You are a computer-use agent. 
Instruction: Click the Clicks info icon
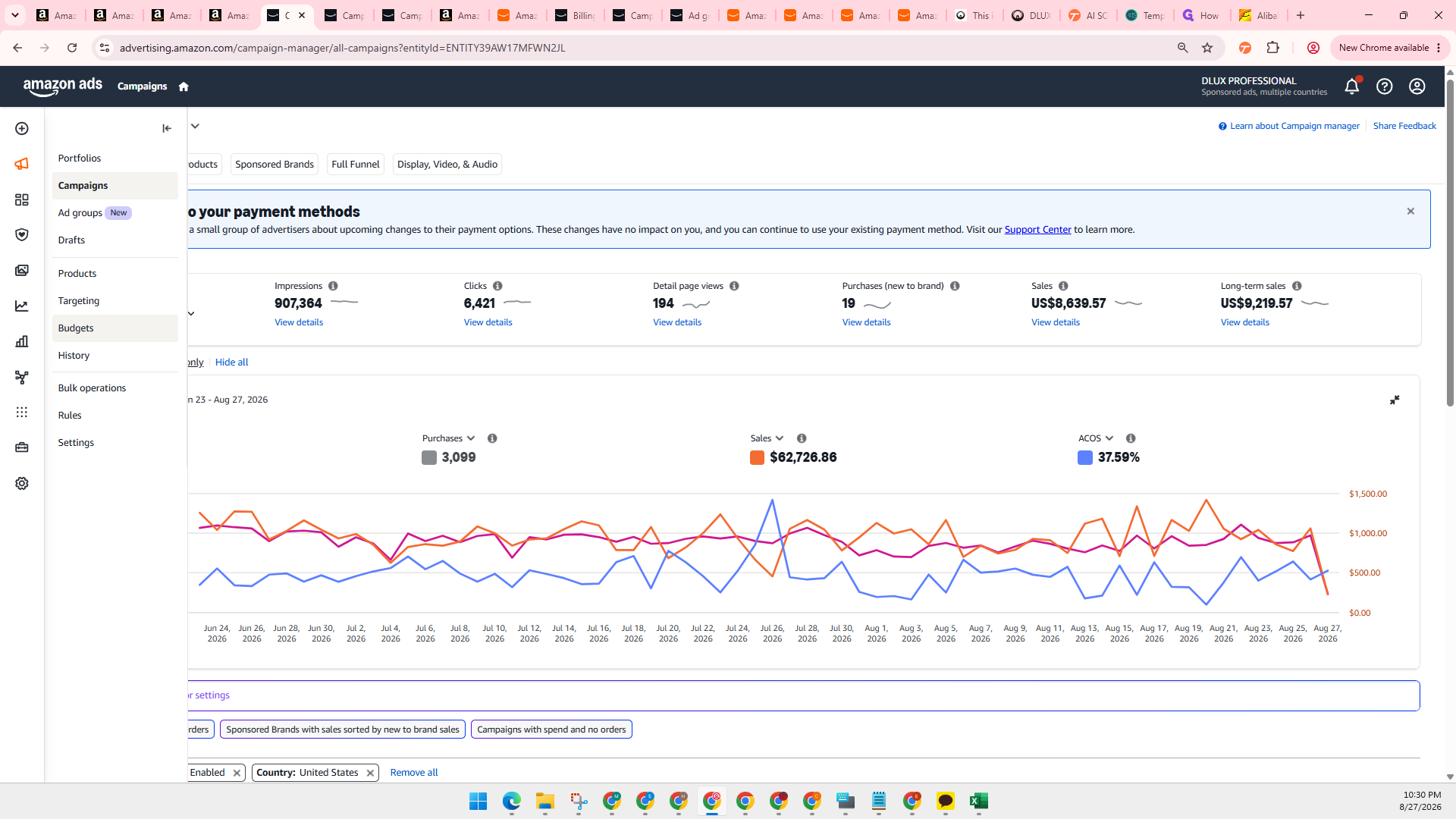coord(497,286)
